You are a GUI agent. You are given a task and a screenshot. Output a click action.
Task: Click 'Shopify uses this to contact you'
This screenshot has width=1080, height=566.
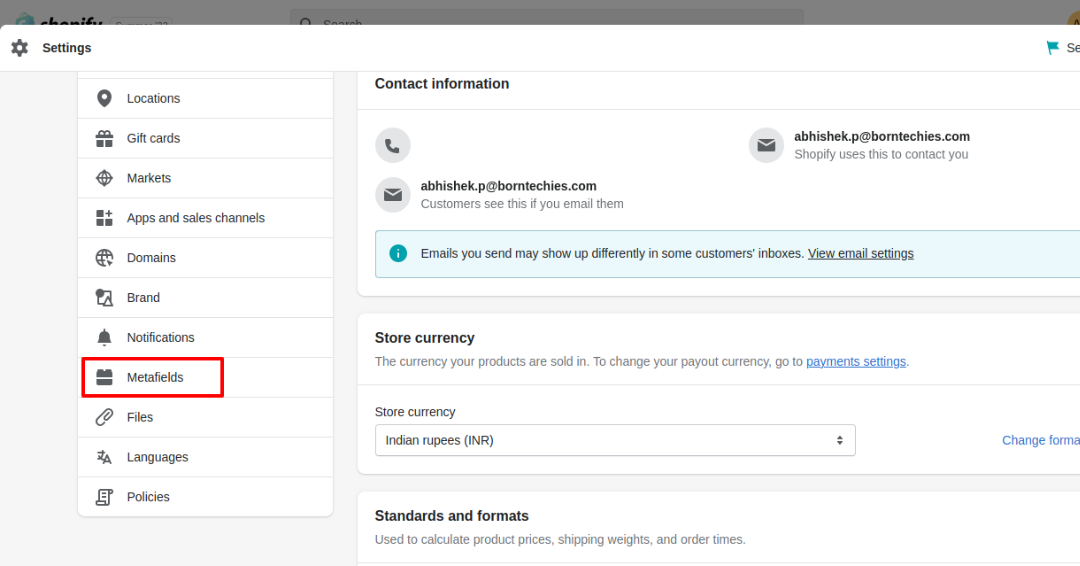881,154
